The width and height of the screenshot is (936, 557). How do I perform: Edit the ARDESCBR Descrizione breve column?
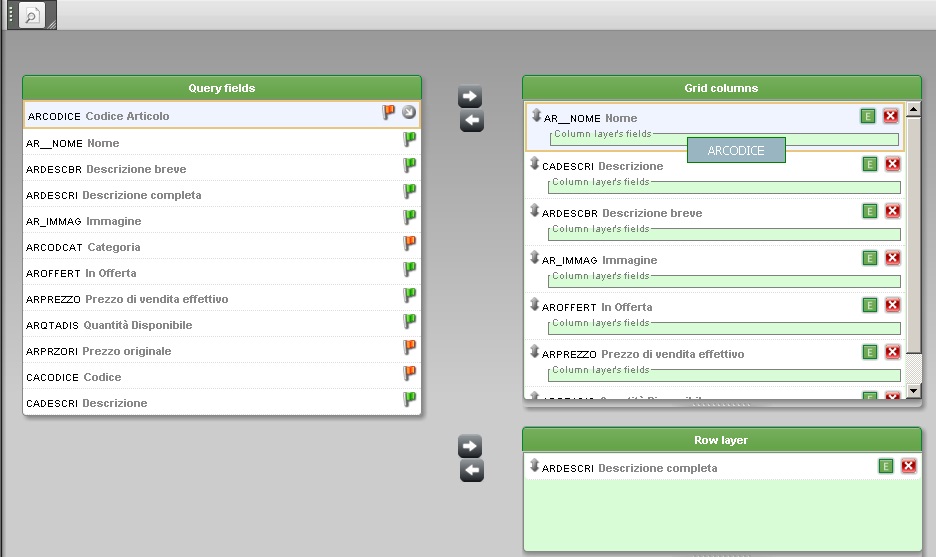tap(868, 211)
